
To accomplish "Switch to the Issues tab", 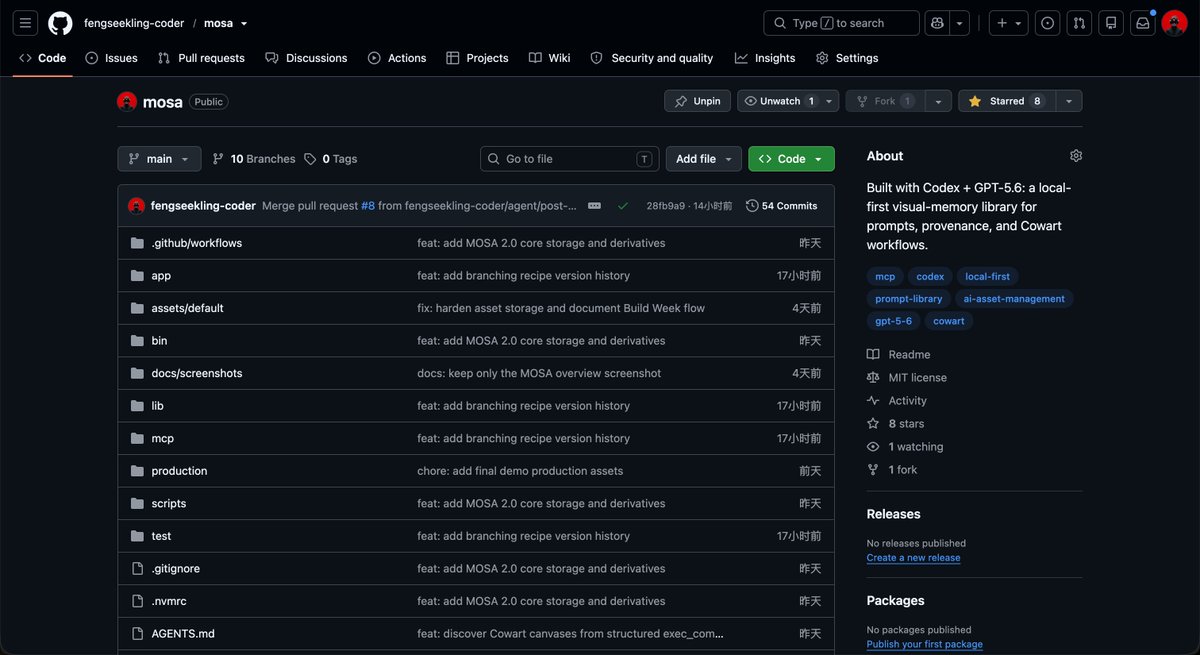I will [x=111, y=58].
